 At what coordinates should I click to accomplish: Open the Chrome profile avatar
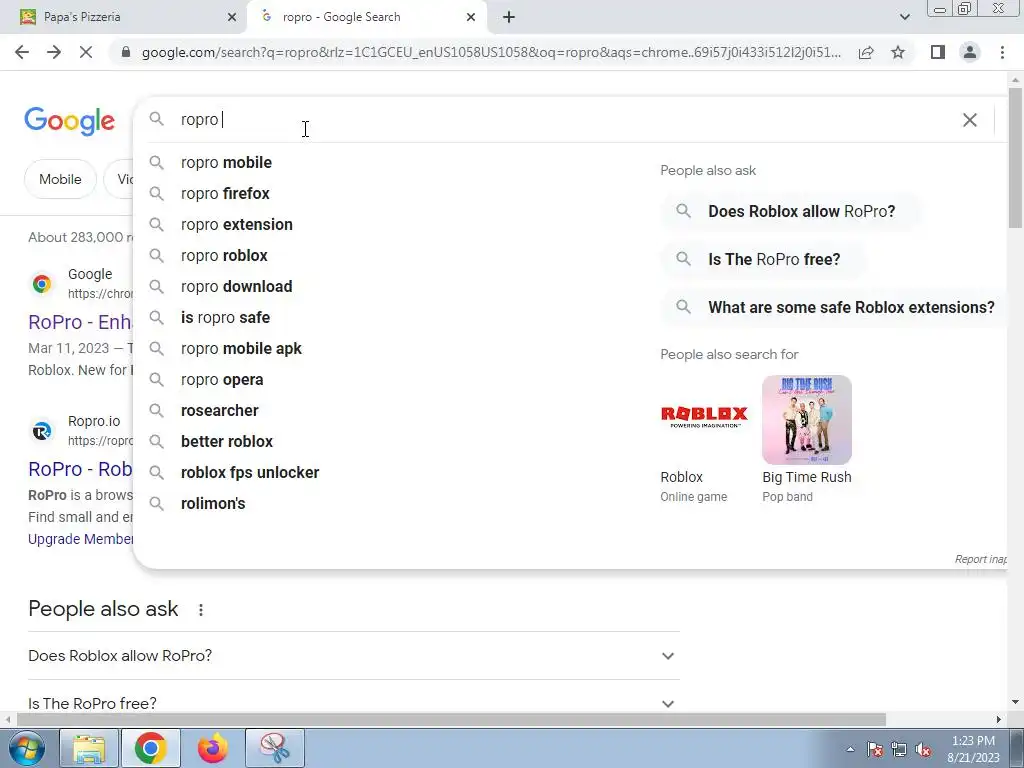970,52
